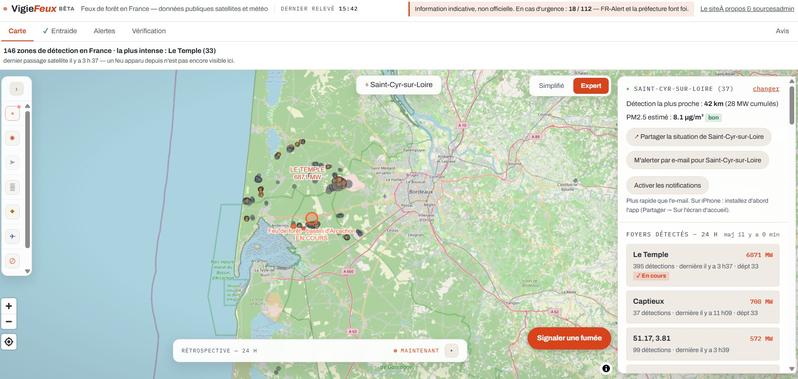Viewport: 798px width, 379px height.
Task: Open Le Temple fire entry card
Action: pyautogui.click(x=703, y=265)
